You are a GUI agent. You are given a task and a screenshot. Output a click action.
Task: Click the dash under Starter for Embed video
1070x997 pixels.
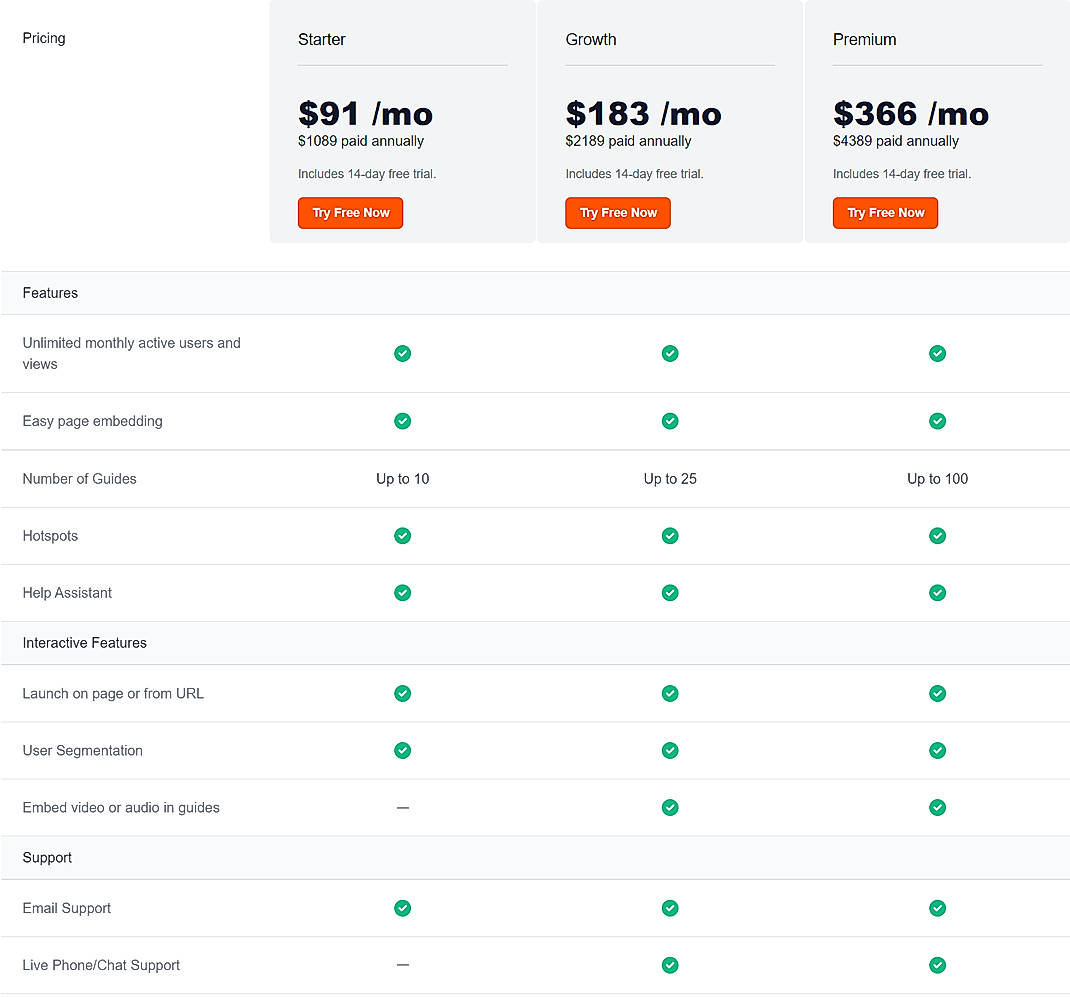click(x=402, y=807)
